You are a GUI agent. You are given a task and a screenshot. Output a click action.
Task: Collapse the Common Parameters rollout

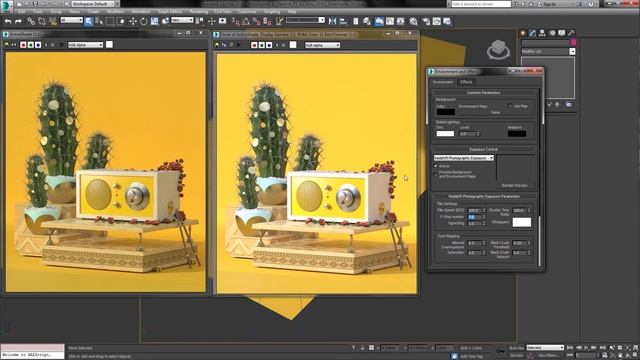484,93
